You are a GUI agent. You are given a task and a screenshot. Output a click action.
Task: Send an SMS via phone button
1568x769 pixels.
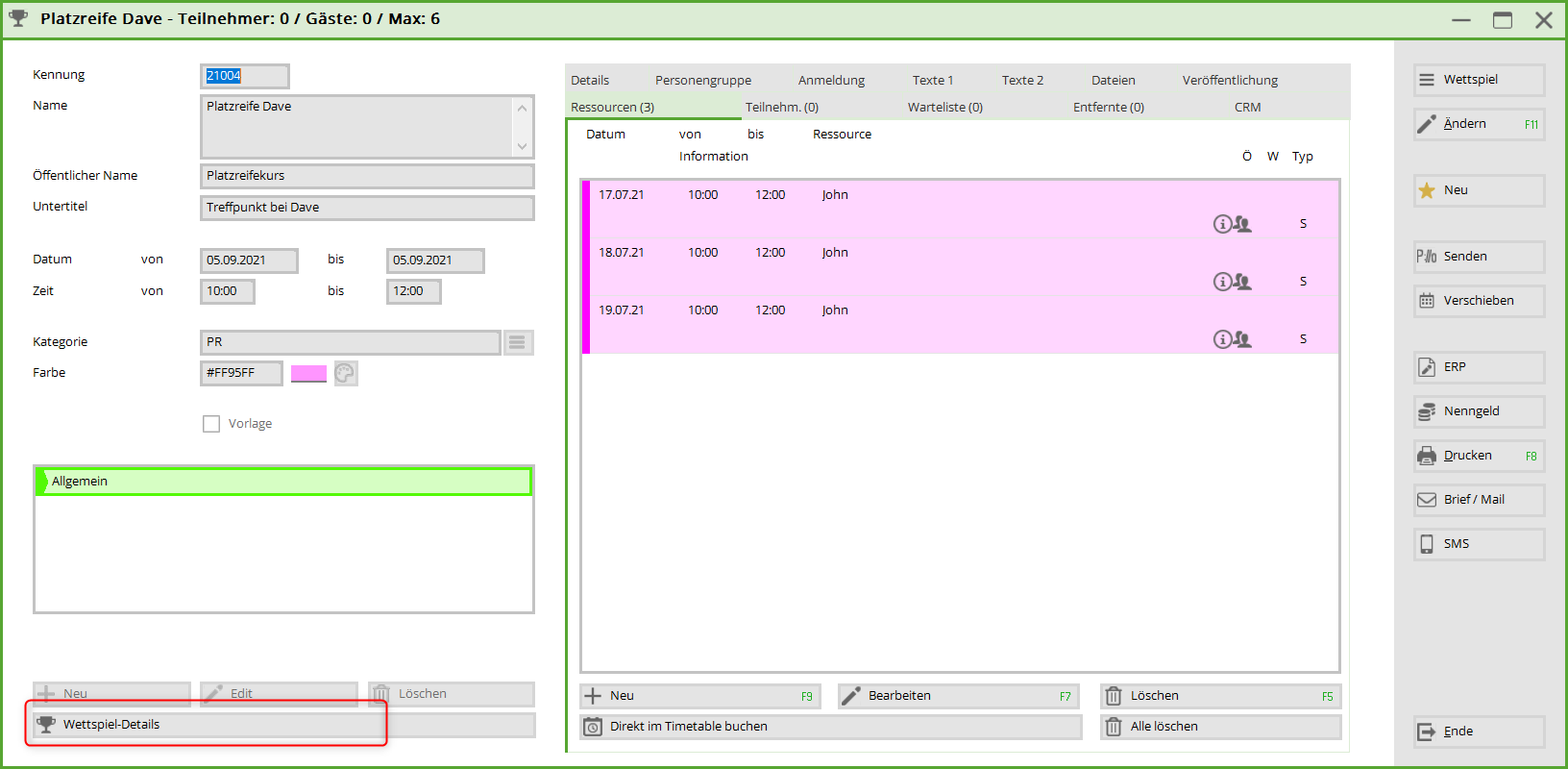1479,544
